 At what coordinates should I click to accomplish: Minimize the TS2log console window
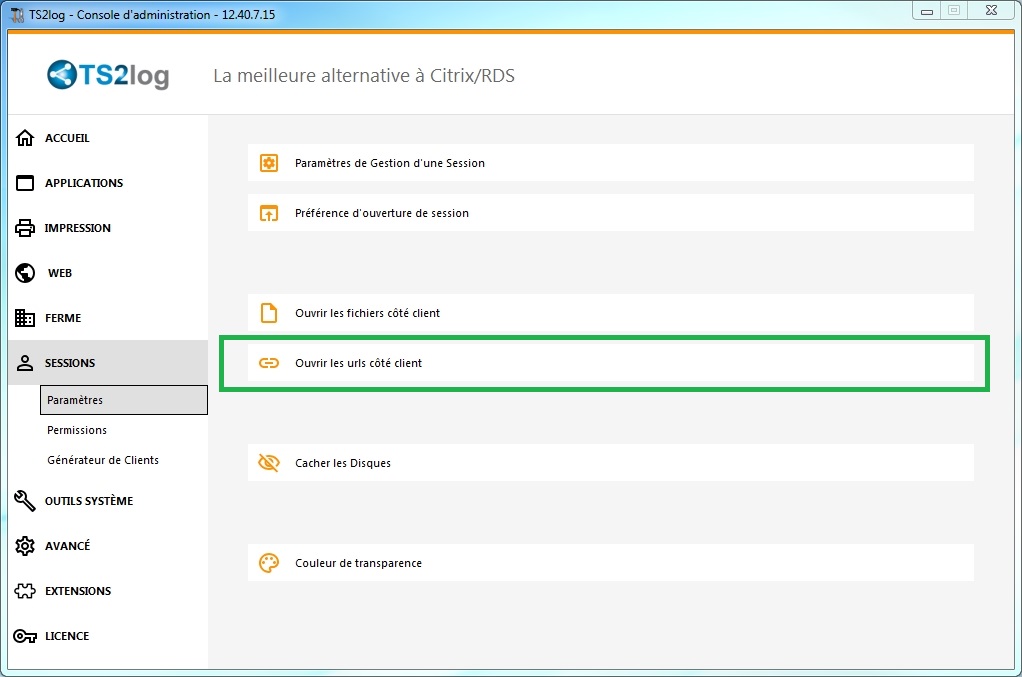tap(927, 11)
